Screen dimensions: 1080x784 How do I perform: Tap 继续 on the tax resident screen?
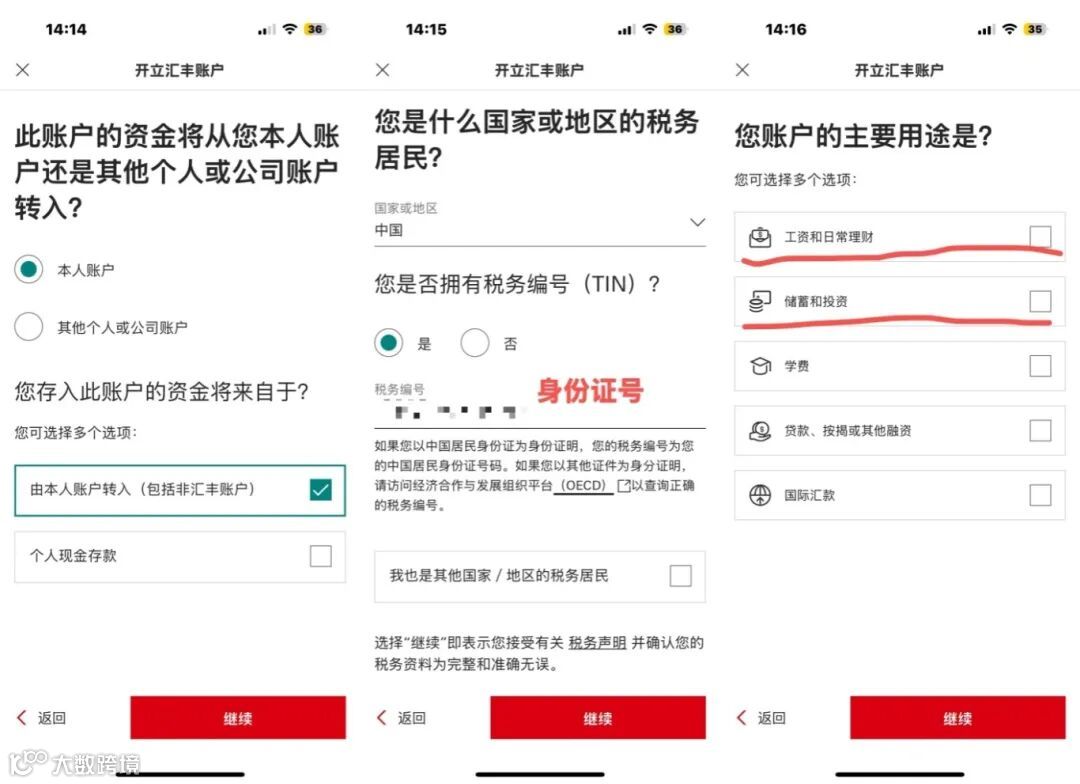tap(598, 718)
